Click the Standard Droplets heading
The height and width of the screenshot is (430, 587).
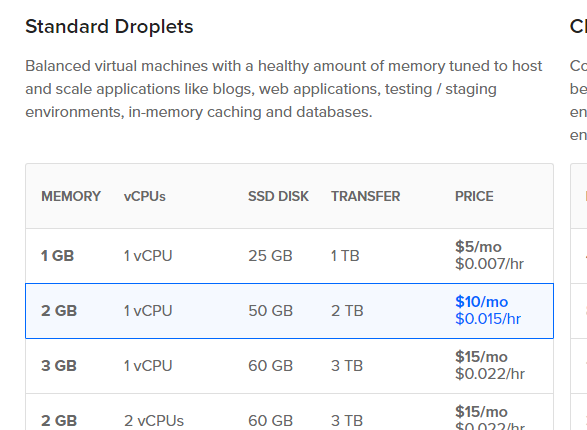click(x=109, y=27)
